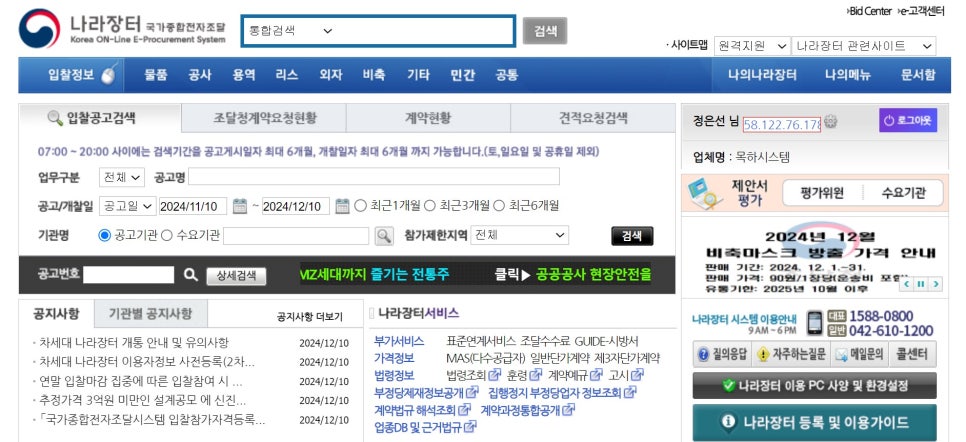Viewport: 966px width, 442px height.
Task: Click the phone icon by 1588-0800
Action: pos(814,323)
